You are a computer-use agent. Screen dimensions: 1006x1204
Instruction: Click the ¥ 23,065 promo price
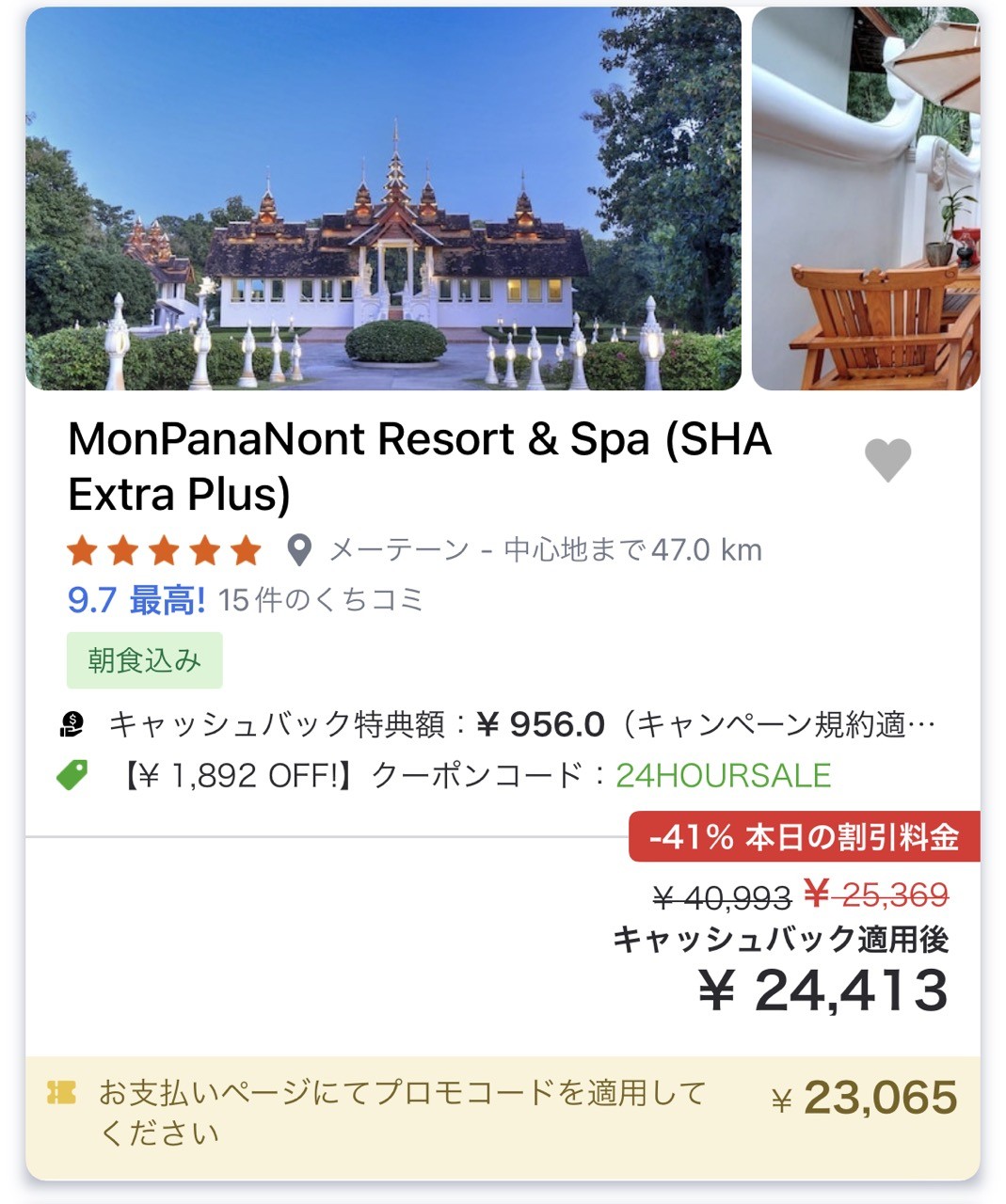point(864,1098)
